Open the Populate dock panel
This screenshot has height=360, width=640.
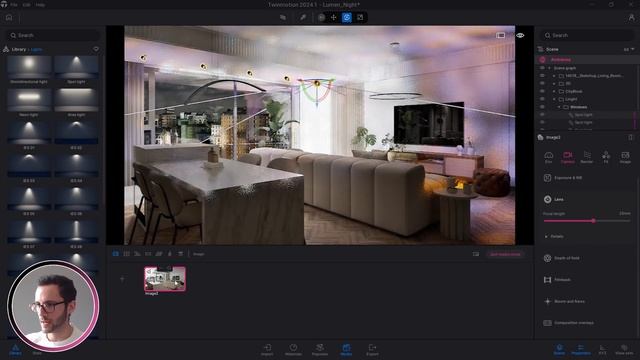(x=320, y=349)
